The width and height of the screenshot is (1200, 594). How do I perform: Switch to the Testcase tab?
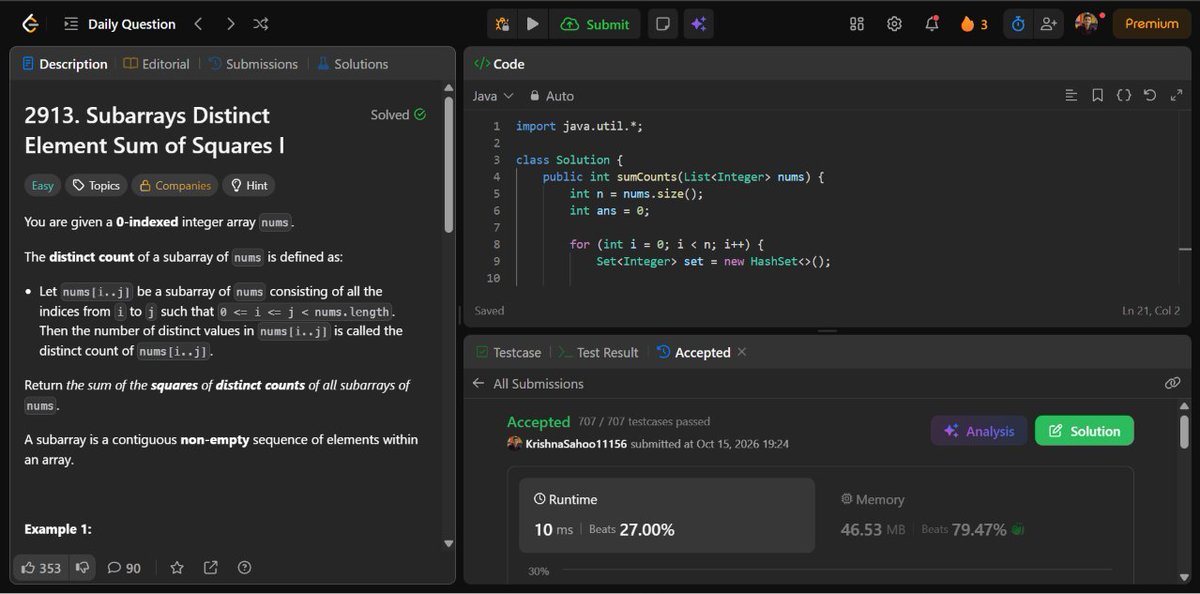point(507,353)
